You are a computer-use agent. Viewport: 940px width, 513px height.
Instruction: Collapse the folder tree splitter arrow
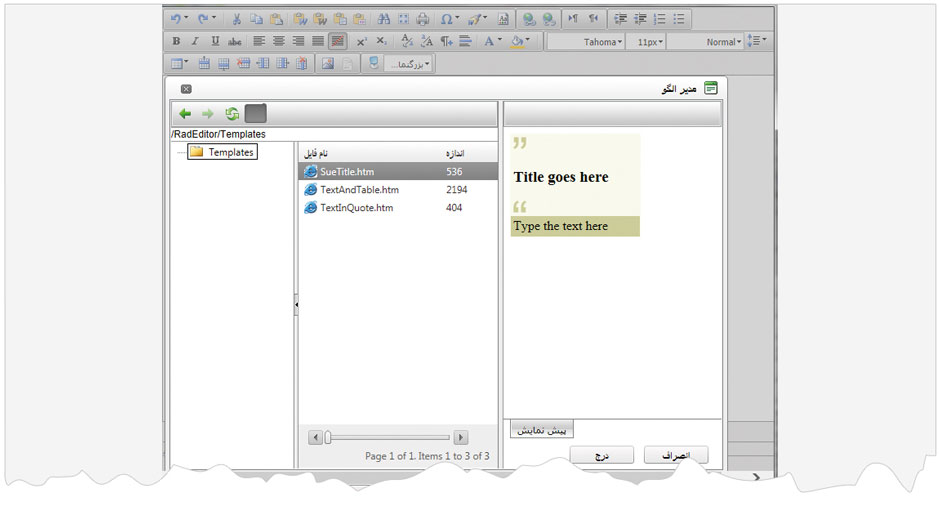point(296,305)
